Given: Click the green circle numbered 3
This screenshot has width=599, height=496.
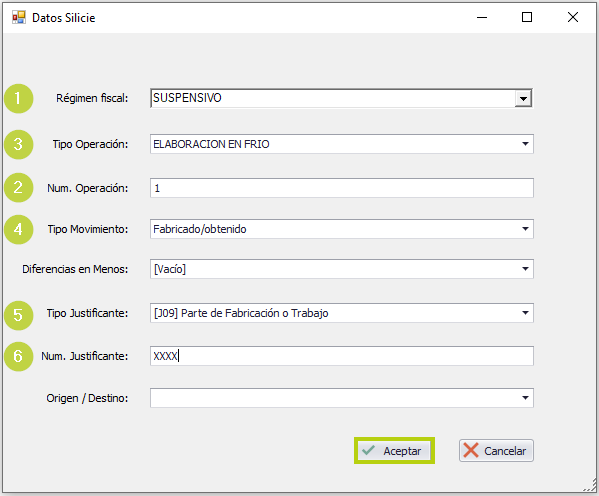Looking at the screenshot, I should pos(18,144).
